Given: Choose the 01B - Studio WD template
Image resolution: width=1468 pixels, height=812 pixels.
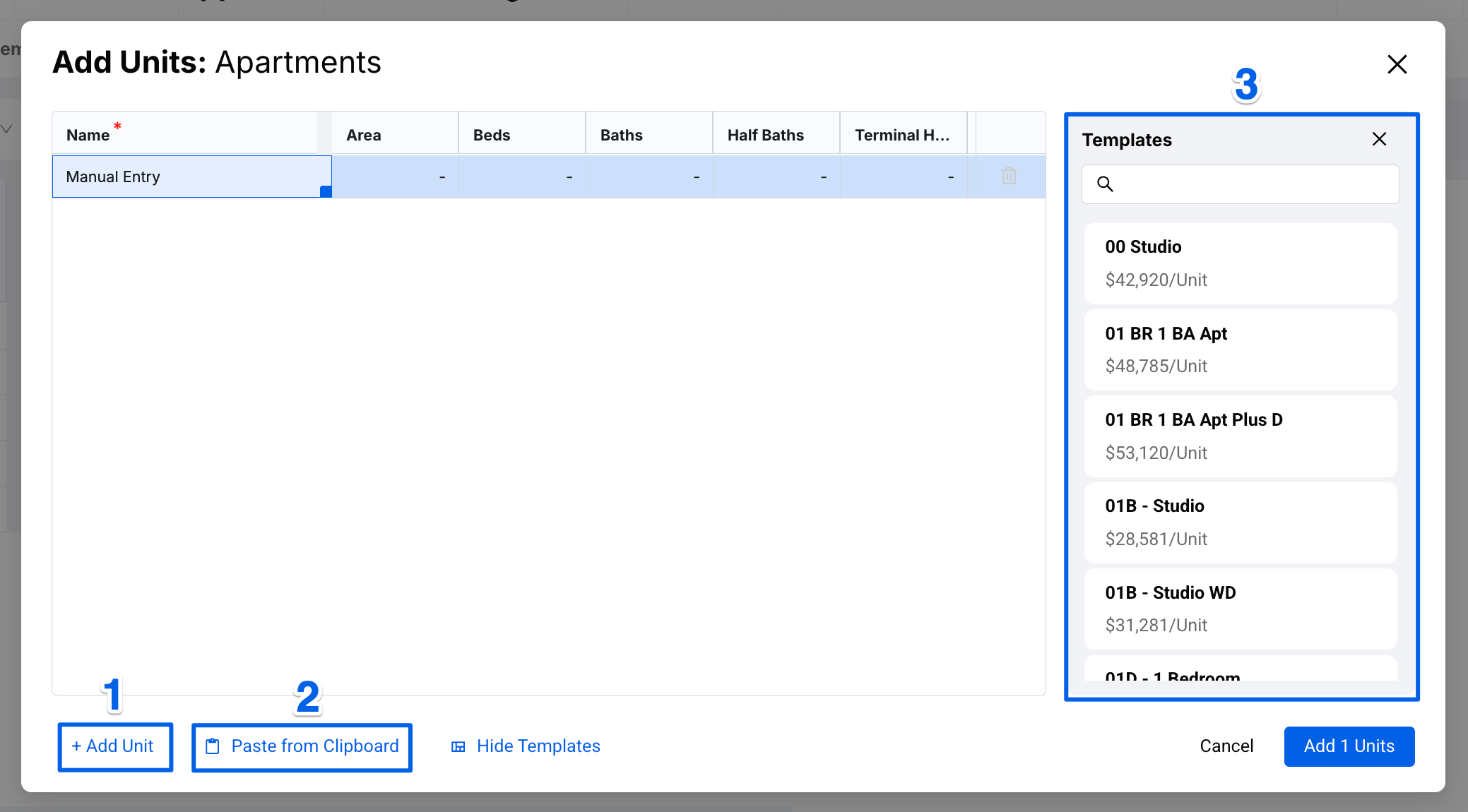Looking at the screenshot, I should [x=1240, y=609].
